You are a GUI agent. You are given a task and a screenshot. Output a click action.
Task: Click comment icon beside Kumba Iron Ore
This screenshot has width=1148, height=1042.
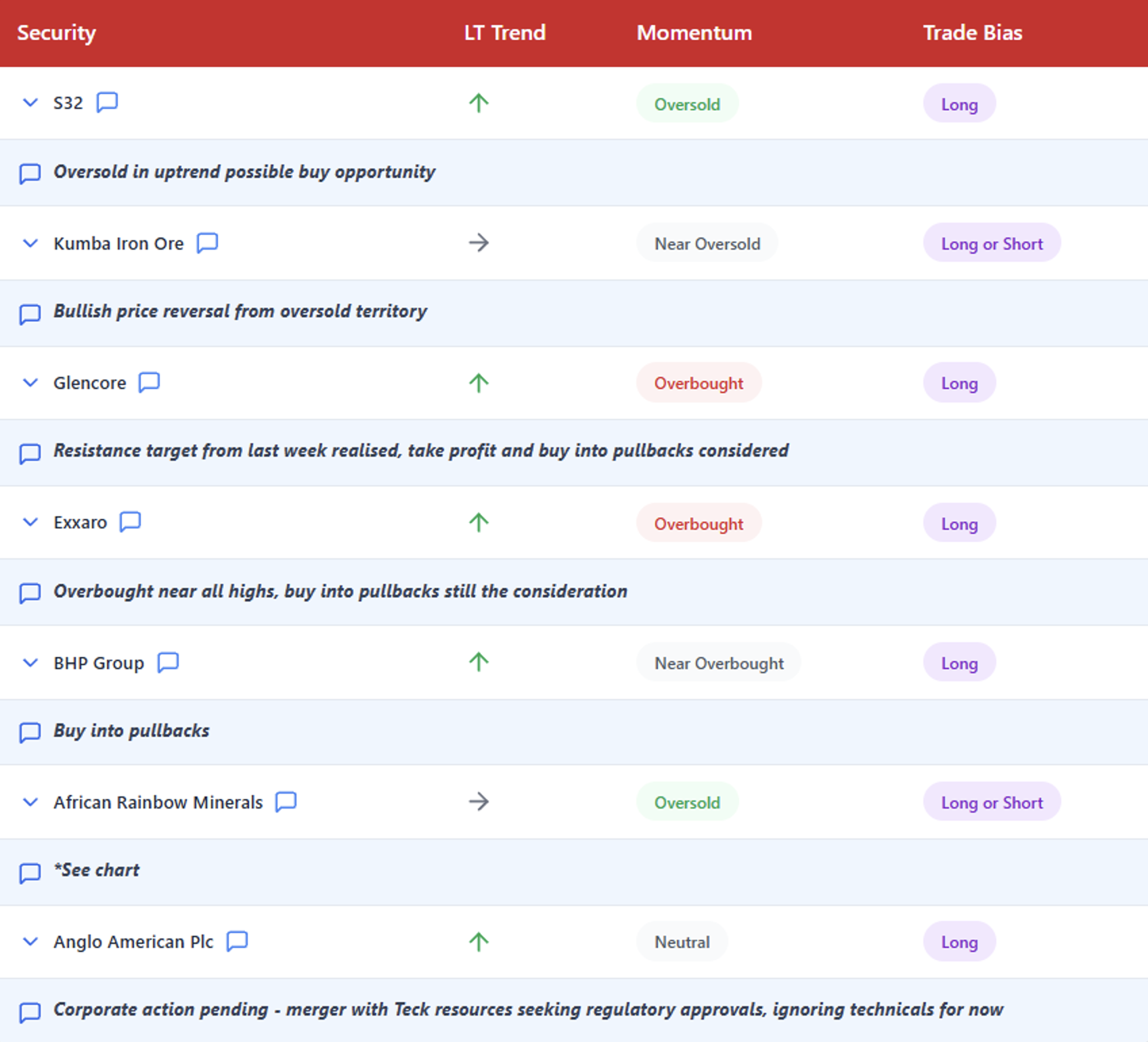tap(207, 243)
